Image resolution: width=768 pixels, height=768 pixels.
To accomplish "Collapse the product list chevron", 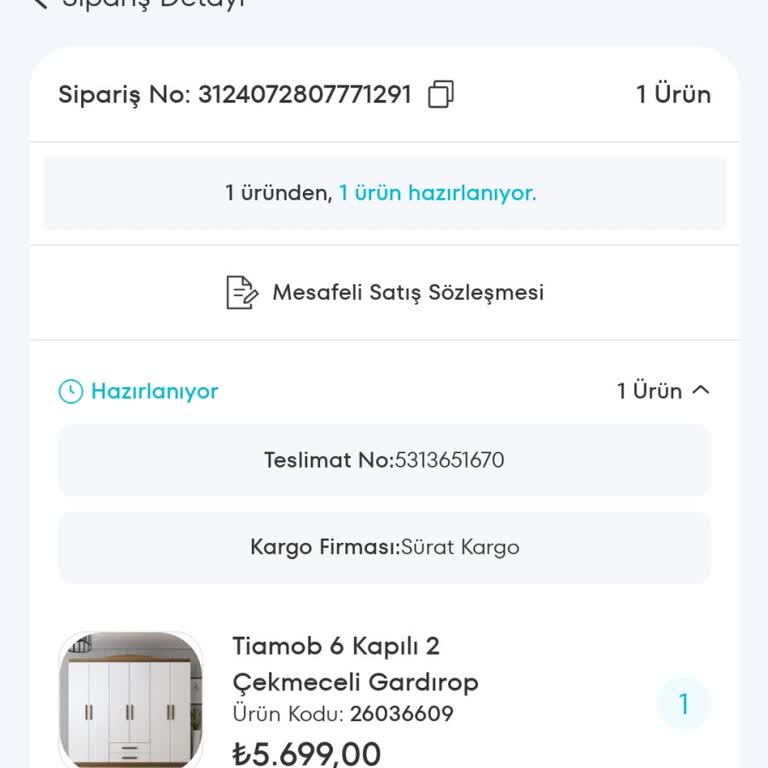I will point(701,391).
